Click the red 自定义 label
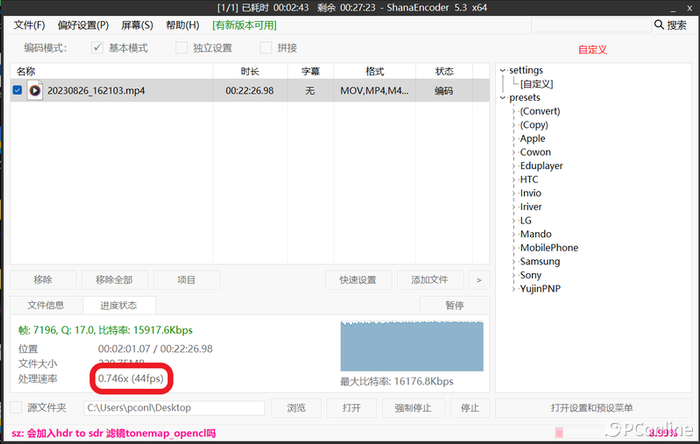 (x=592, y=50)
